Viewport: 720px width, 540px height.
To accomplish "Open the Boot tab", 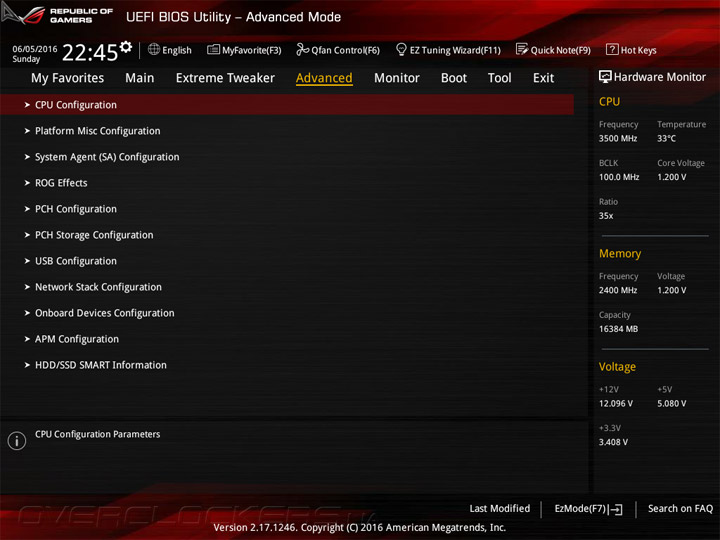I will (454, 78).
